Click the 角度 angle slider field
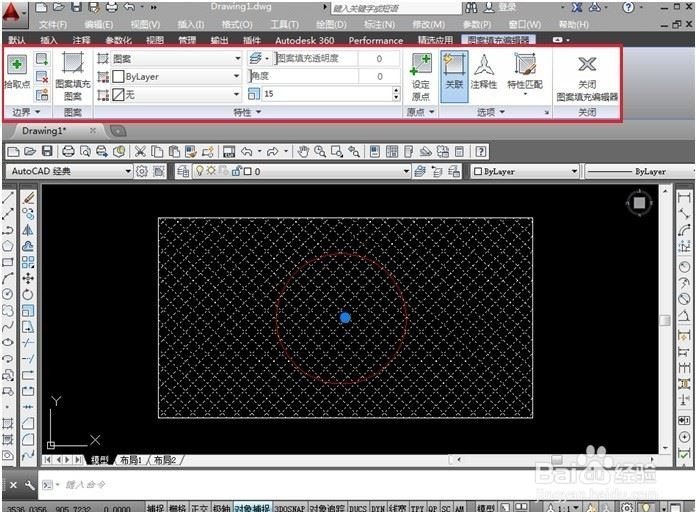The width and height of the screenshot is (696, 512). pos(303,76)
